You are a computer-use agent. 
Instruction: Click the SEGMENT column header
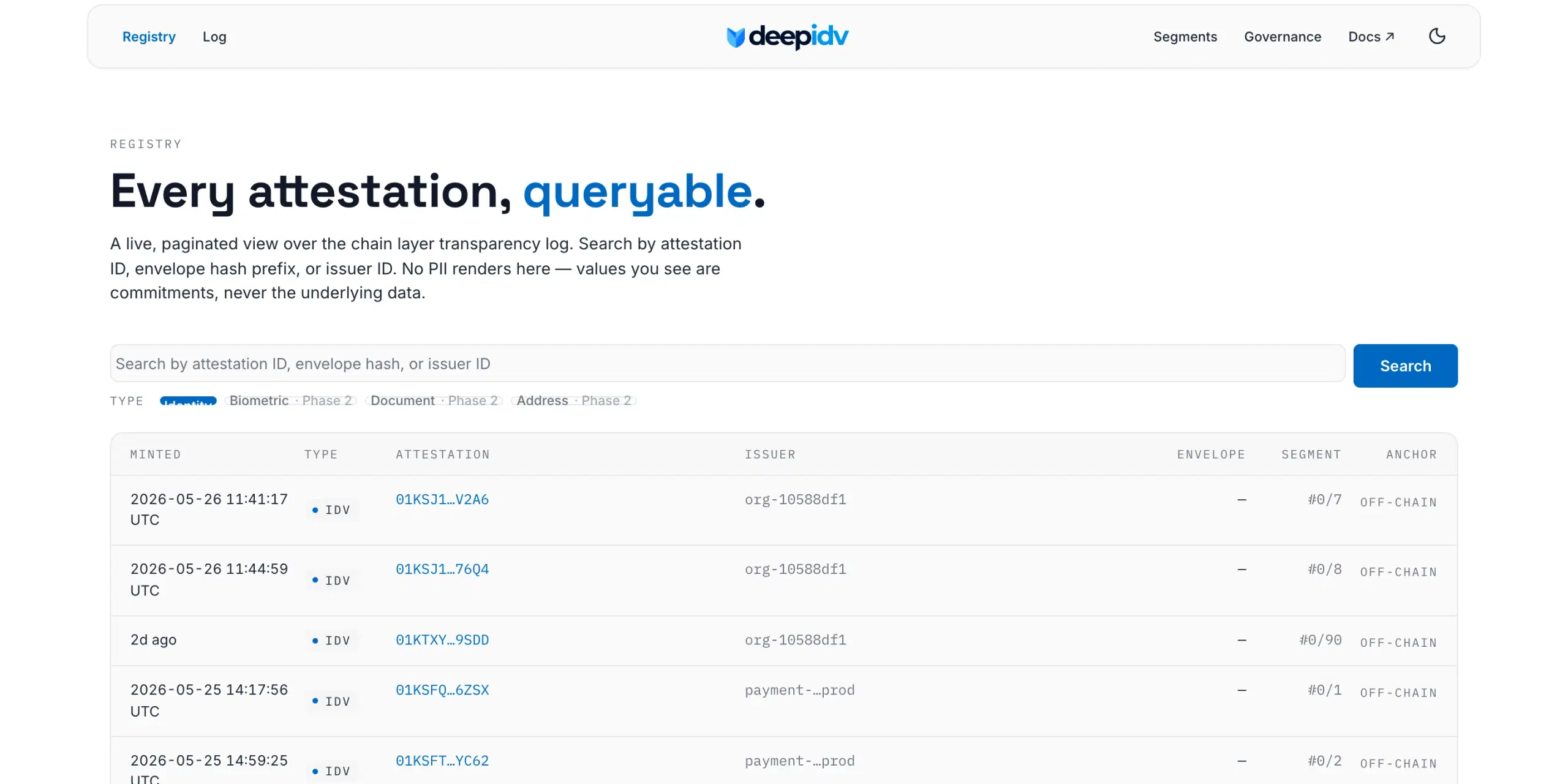click(1311, 454)
